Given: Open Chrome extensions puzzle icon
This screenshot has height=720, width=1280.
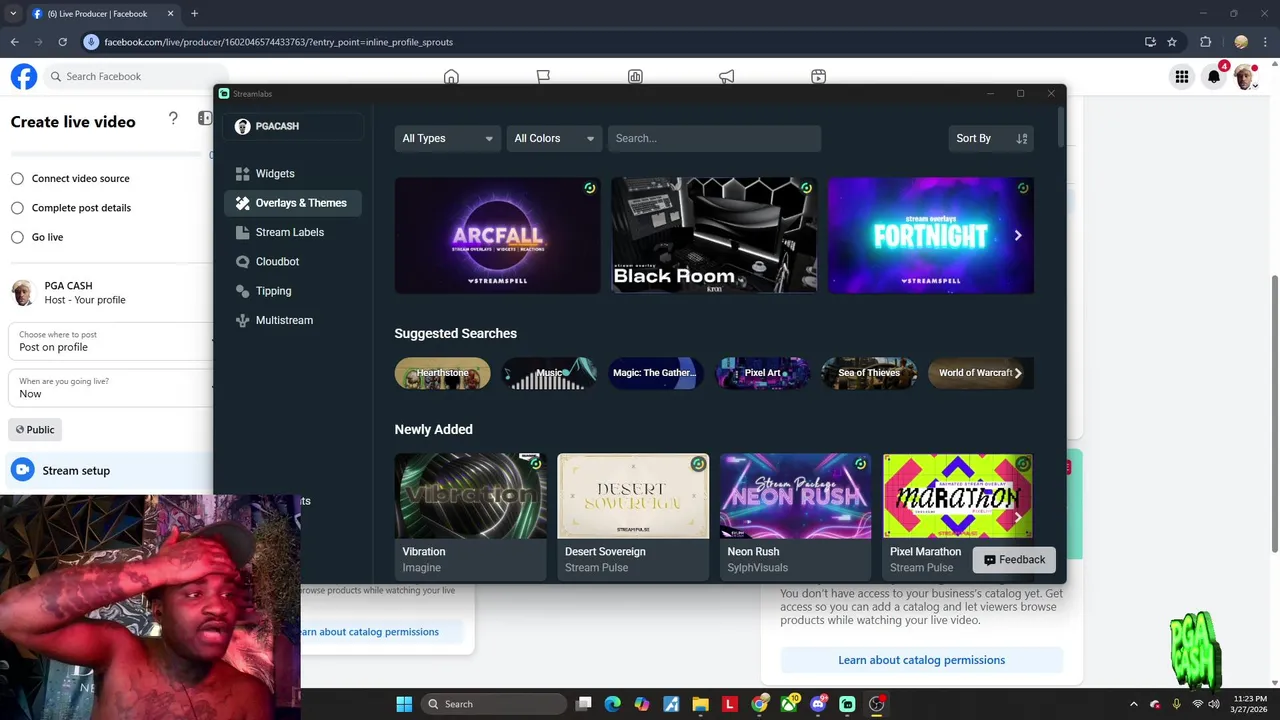Looking at the screenshot, I should 1205,42.
